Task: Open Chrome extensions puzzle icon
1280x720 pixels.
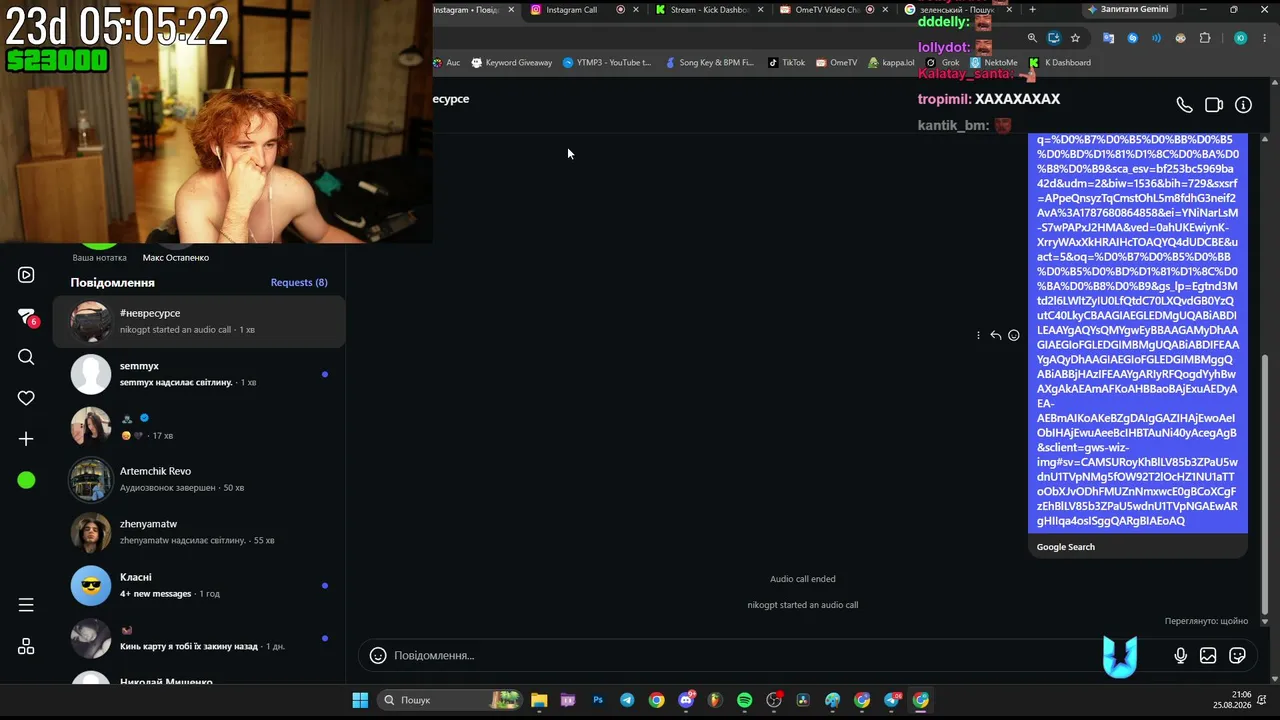Action: point(1205,38)
